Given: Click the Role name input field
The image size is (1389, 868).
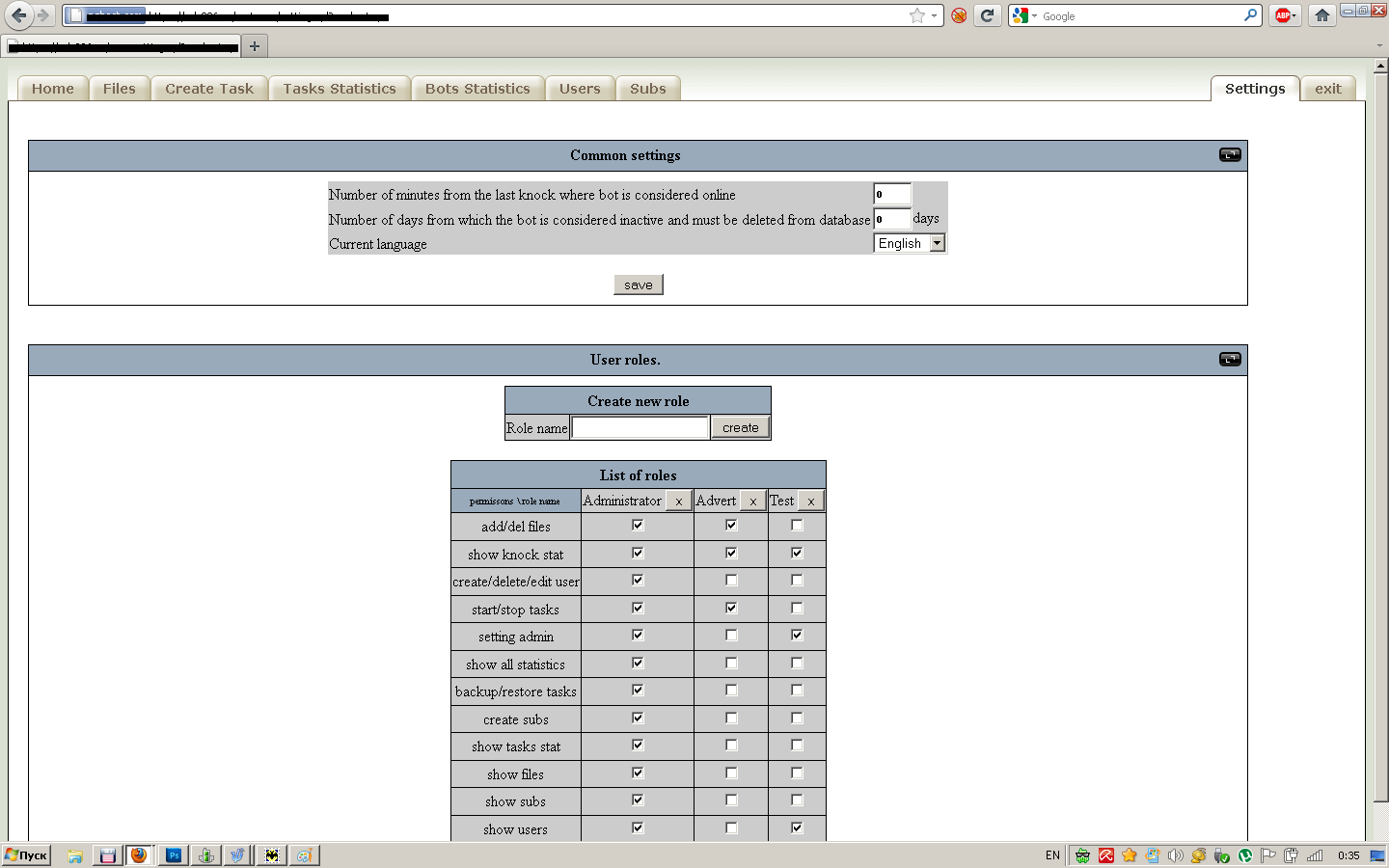Looking at the screenshot, I should 640,427.
